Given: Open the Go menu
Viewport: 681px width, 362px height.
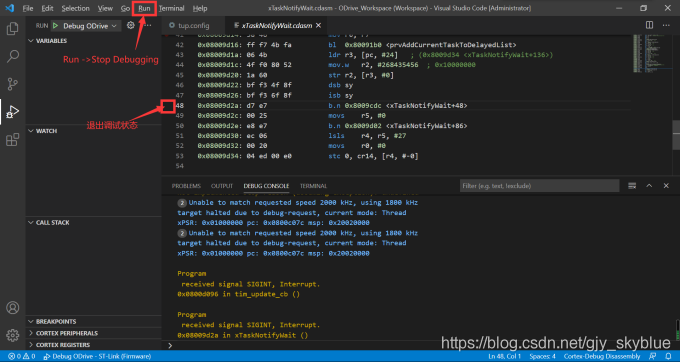Looking at the screenshot, I should click(125, 8).
